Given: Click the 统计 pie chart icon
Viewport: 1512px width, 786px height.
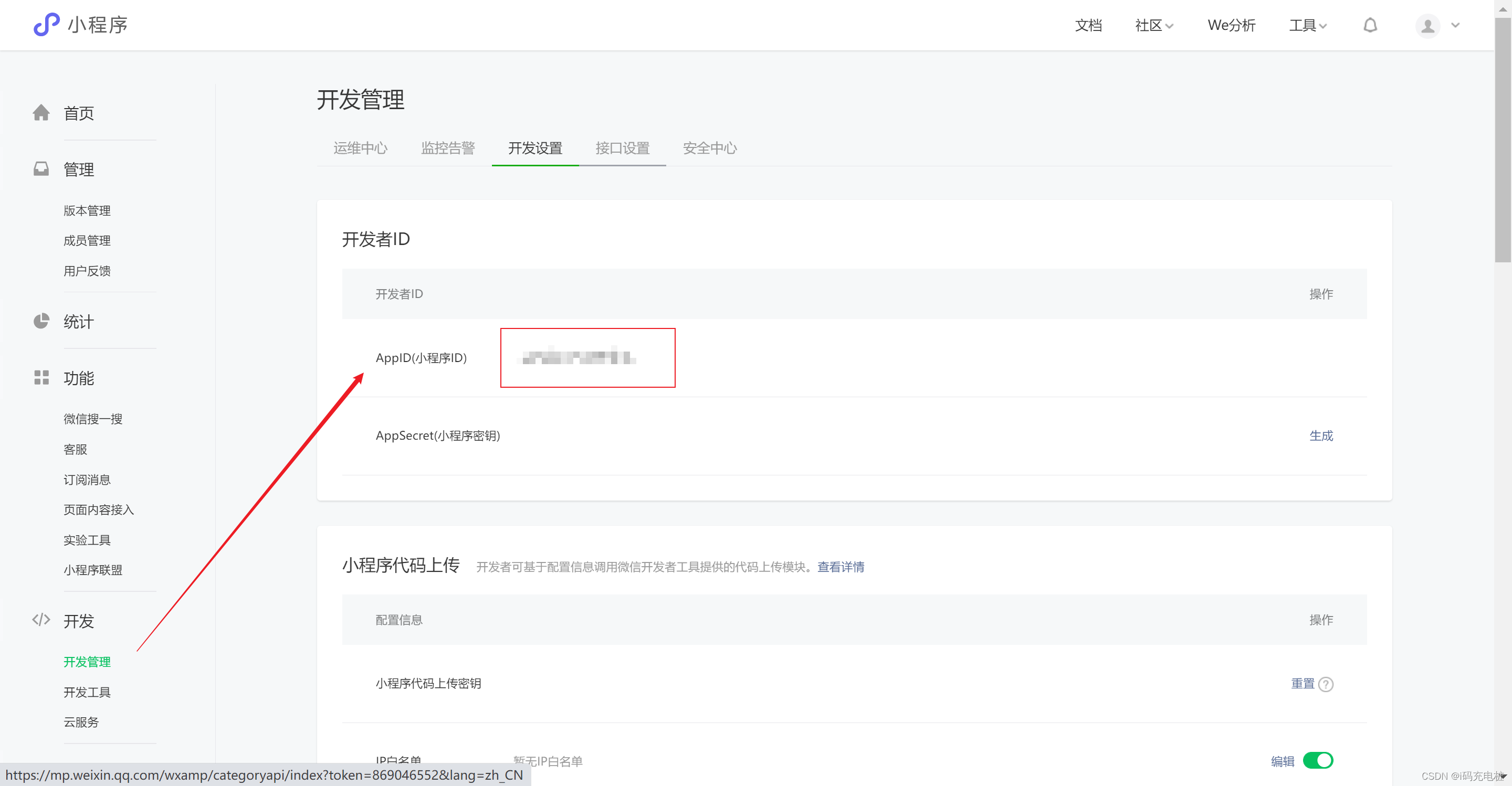Looking at the screenshot, I should (x=41, y=321).
